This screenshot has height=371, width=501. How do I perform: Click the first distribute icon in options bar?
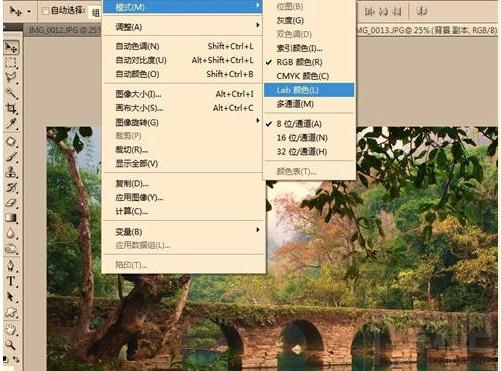click(x=369, y=12)
